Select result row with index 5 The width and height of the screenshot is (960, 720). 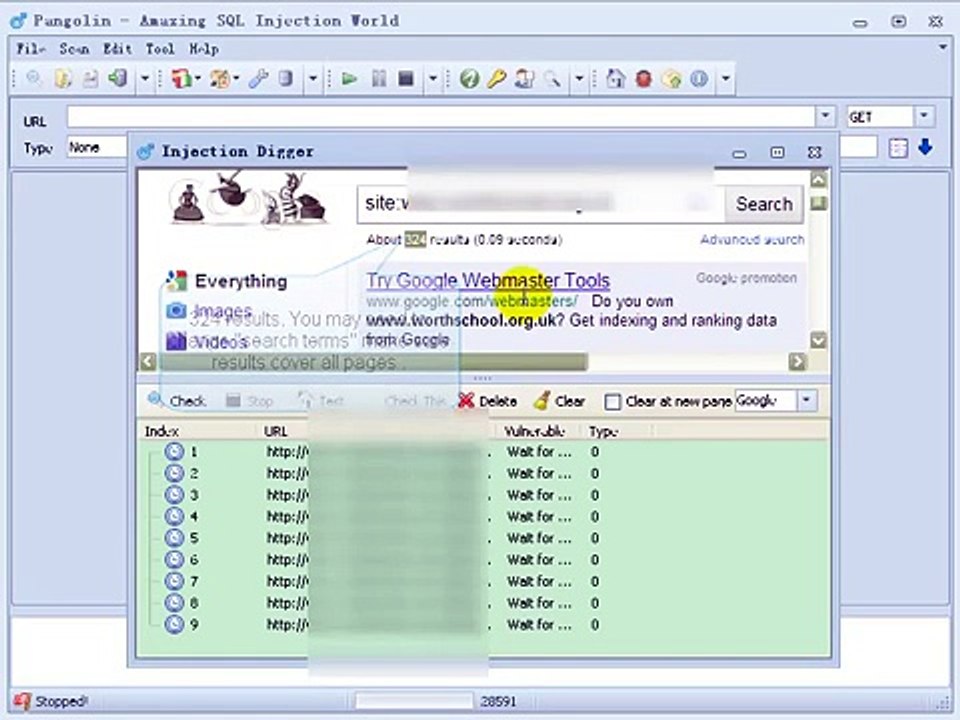point(483,538)
